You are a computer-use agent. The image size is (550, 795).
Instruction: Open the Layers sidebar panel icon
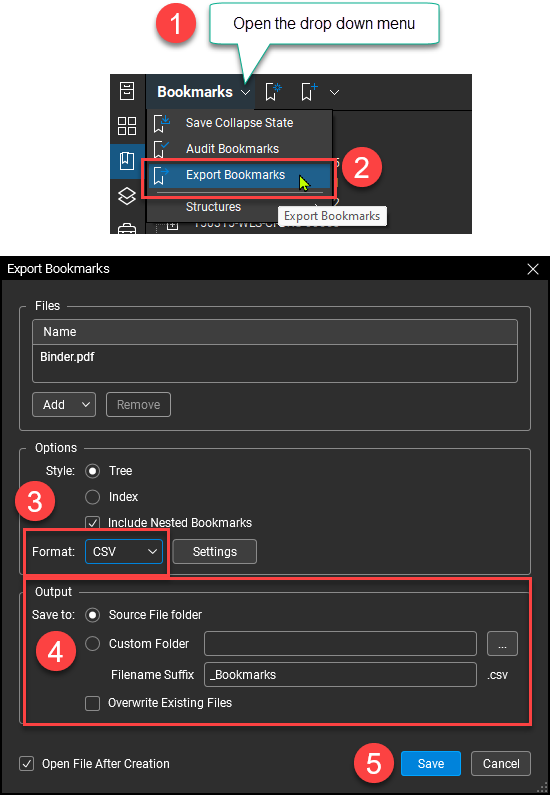coord(127,196)
